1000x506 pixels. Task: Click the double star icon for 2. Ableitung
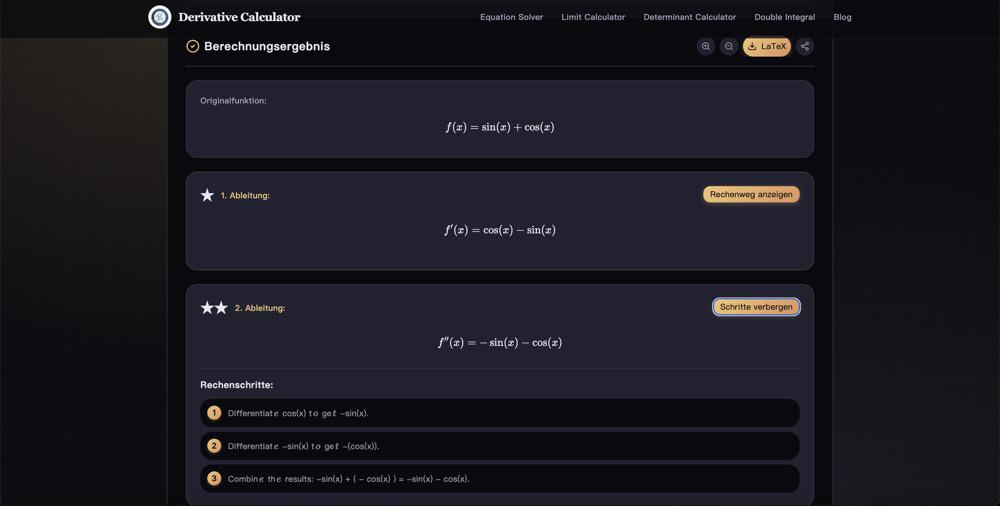[214, 308]
